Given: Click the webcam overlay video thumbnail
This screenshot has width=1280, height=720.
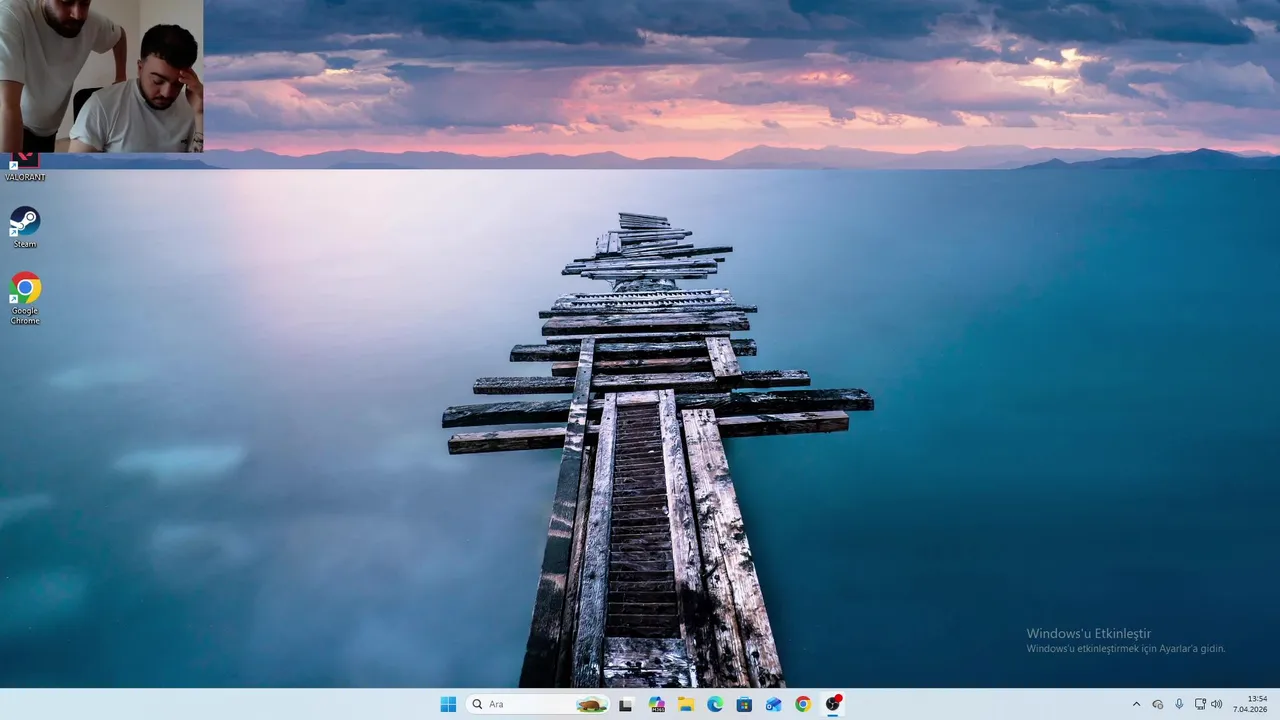Looking at the screenshot, I should click(101, 76).
